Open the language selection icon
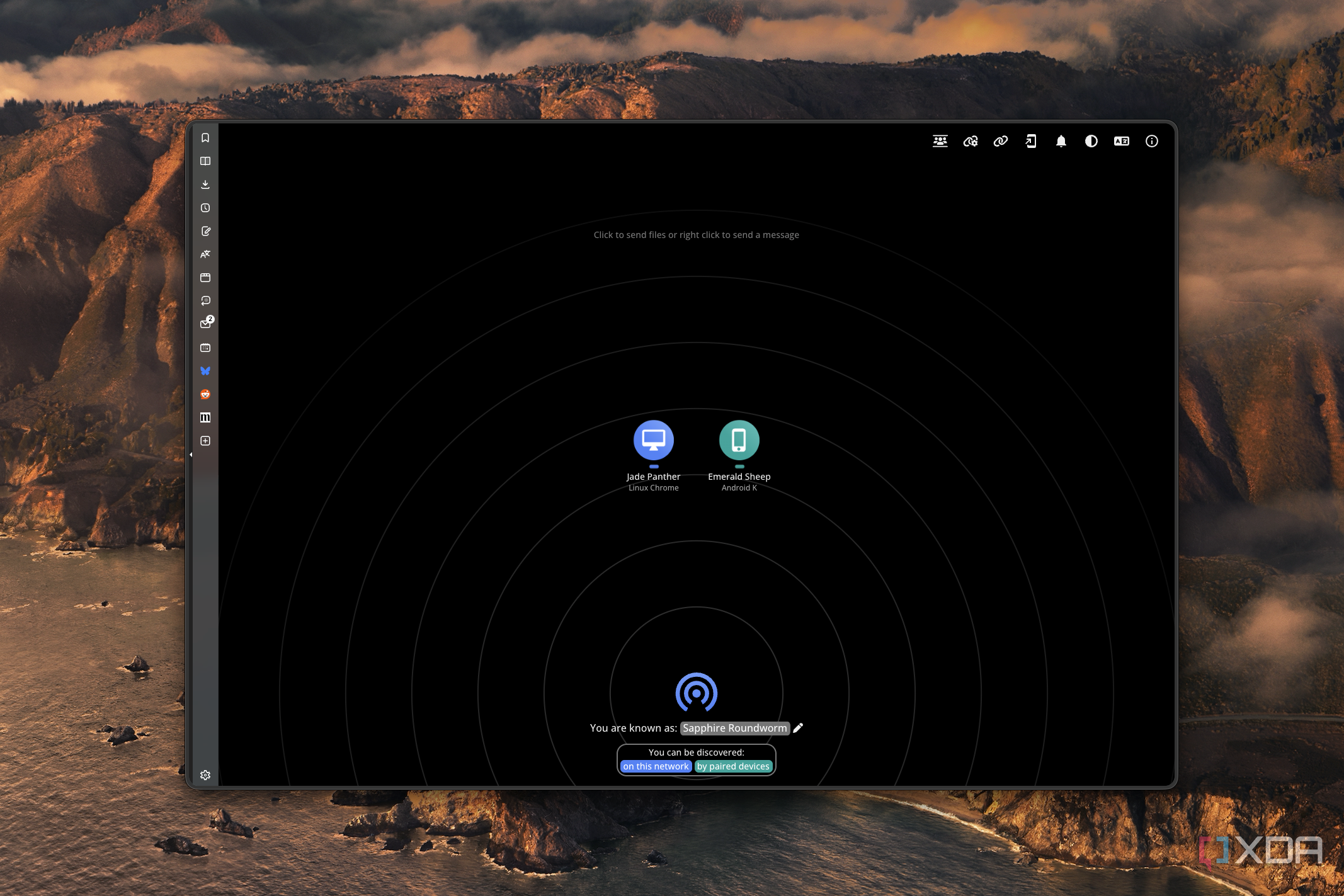Image resolution: width=1344 pixels, height=896 pixels. [x=1122, y=142]
